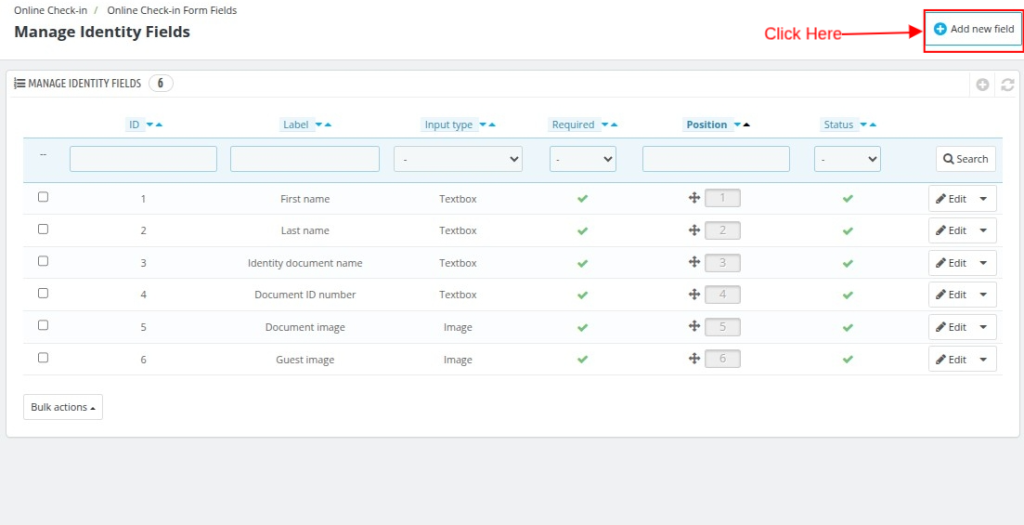Image resolution: width=1024 pixels, height=525 pixels.
Task: Open the Status filter dropdown
Action: (847, 159)
